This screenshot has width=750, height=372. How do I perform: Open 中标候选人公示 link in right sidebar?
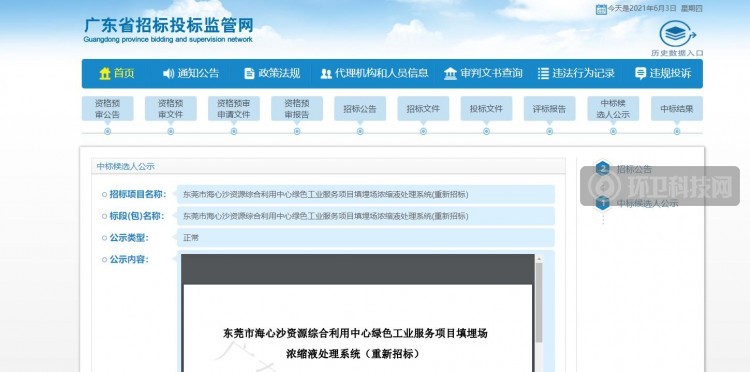[647, 203]
